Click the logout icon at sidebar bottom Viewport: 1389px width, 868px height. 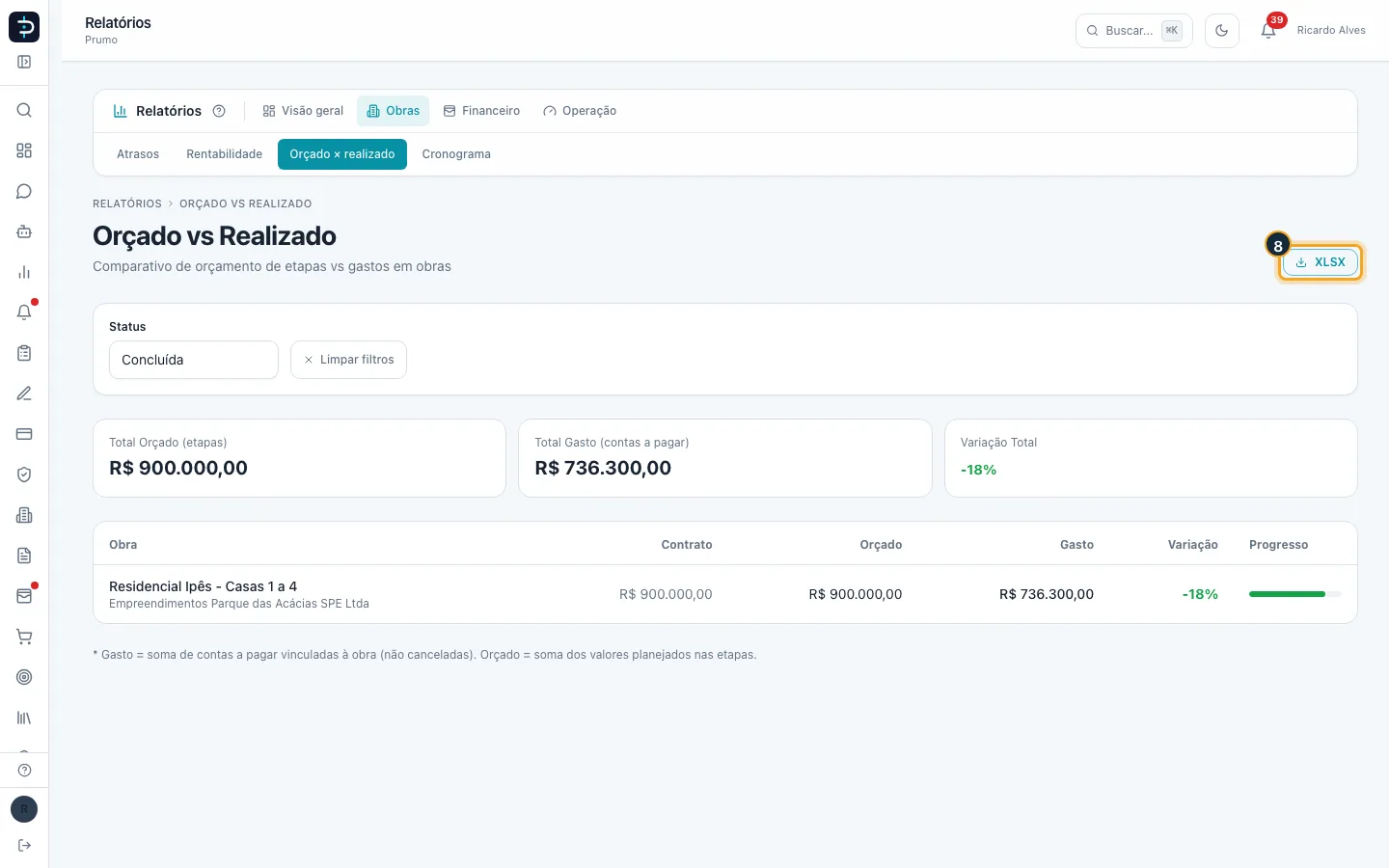pos(24,846)
